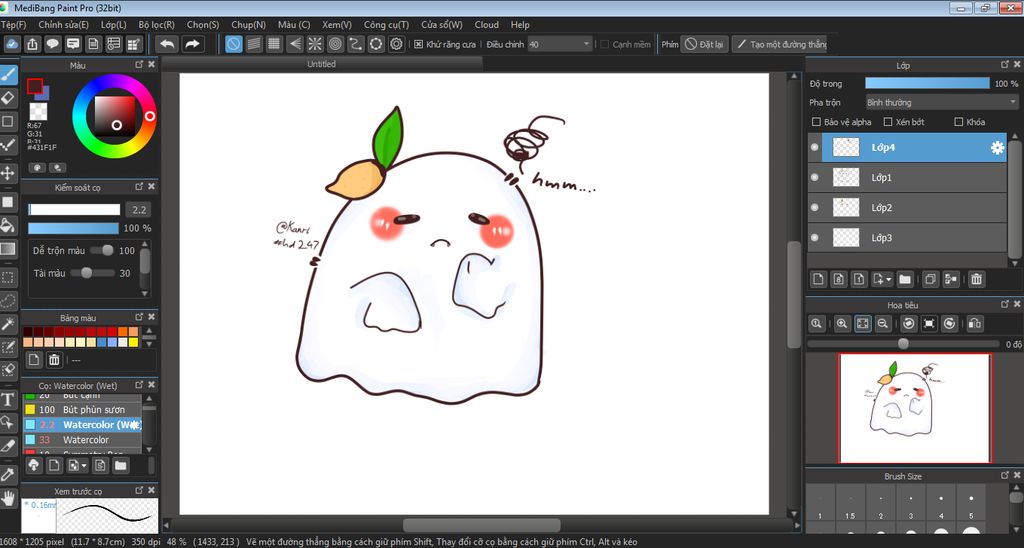1024x548 pixels.
Task: Click the Redo arrow in toolbar
Action: click(192, 44)
